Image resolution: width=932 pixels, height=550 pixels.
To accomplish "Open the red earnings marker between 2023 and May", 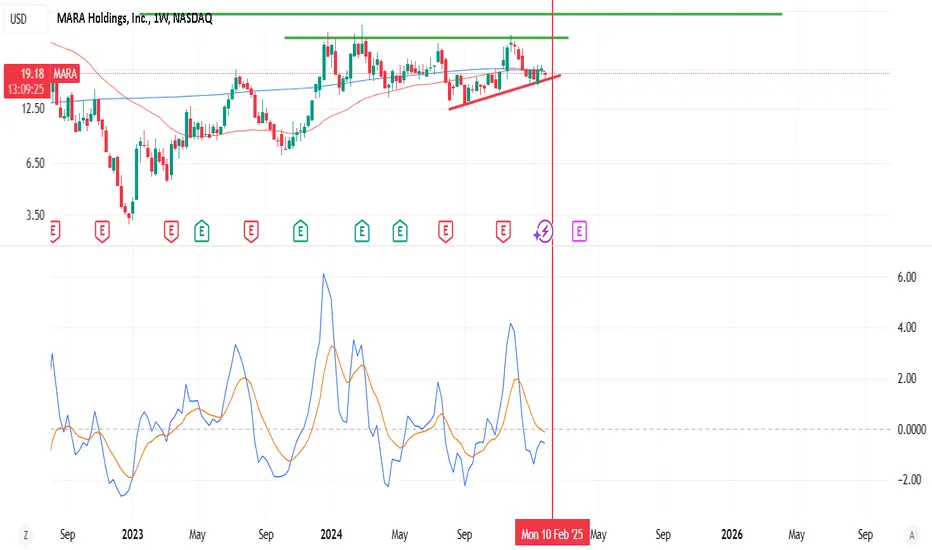I will coord(171,231).
